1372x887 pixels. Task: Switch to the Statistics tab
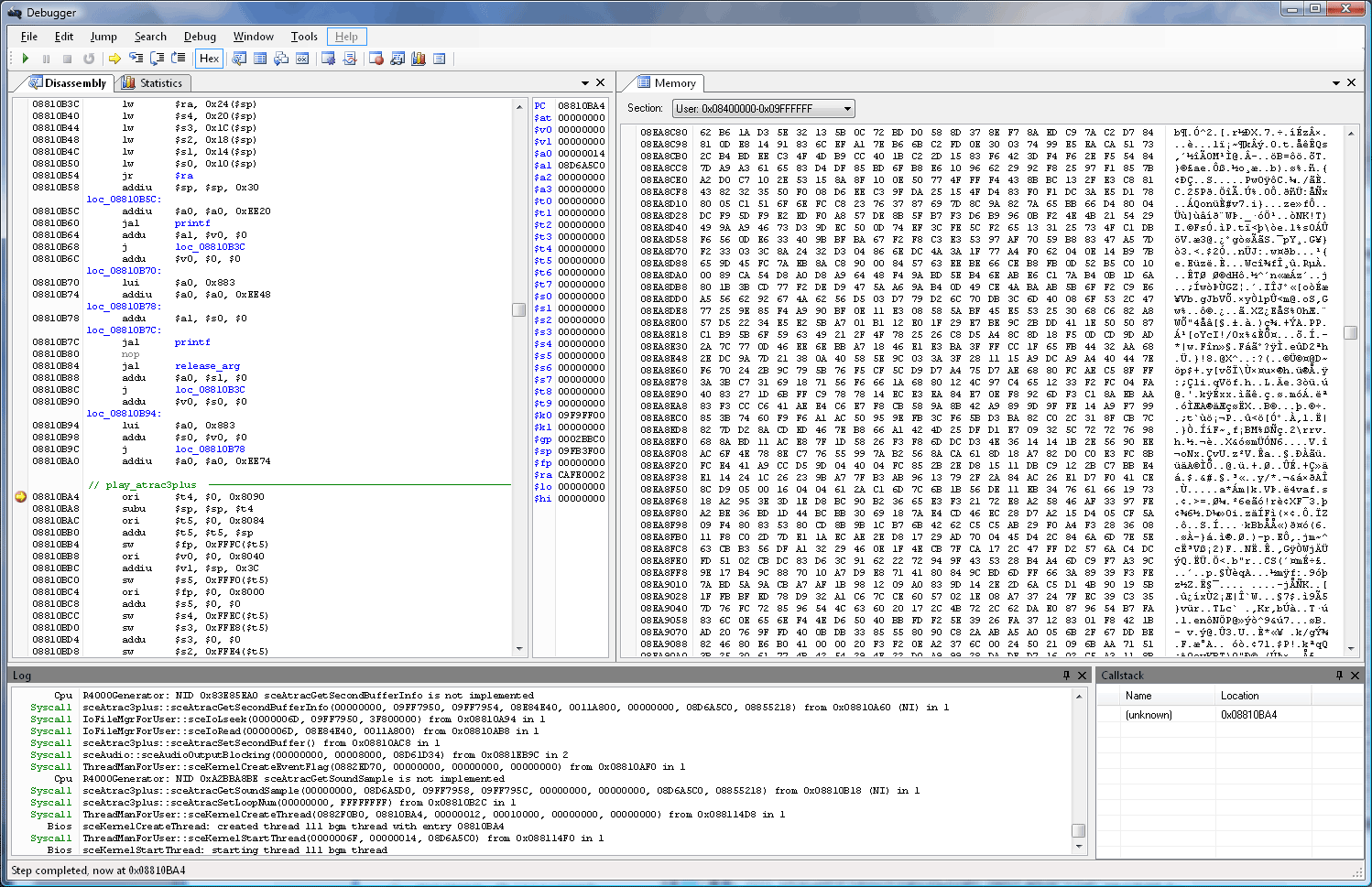click(153, 83)
